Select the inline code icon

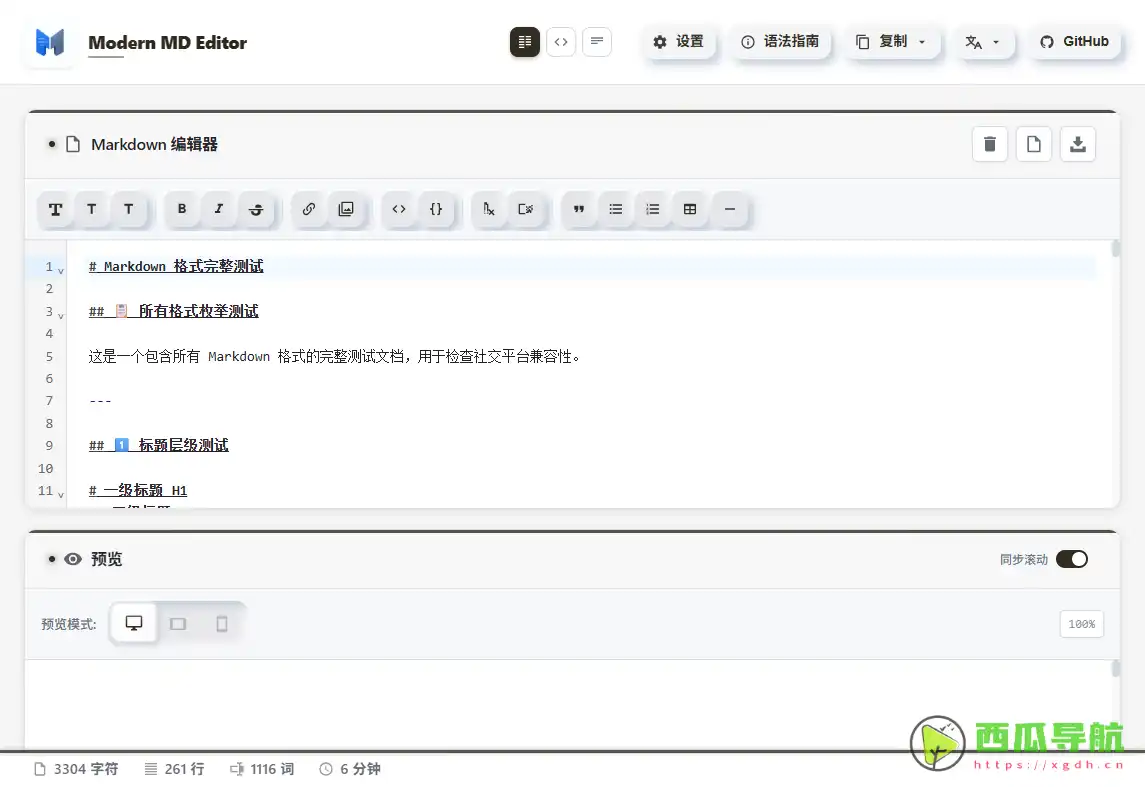(x=398, y=210)
